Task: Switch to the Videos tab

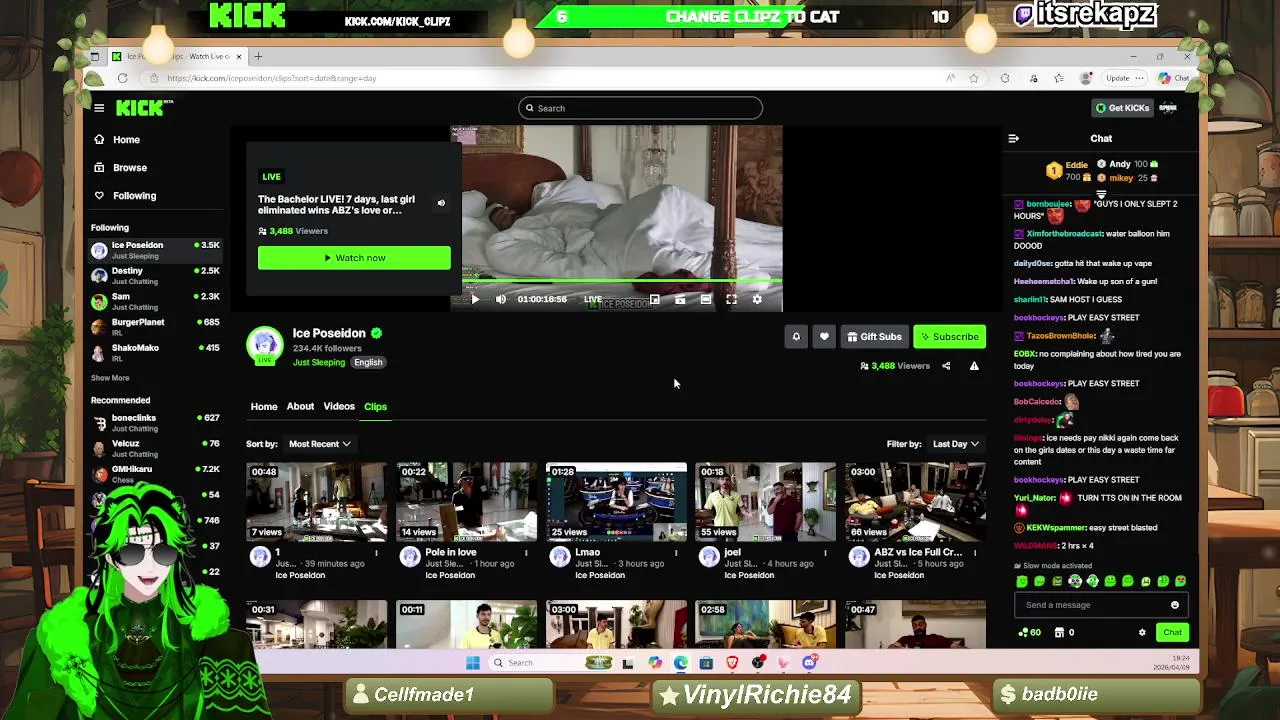Action: click(x=339, y=407)
